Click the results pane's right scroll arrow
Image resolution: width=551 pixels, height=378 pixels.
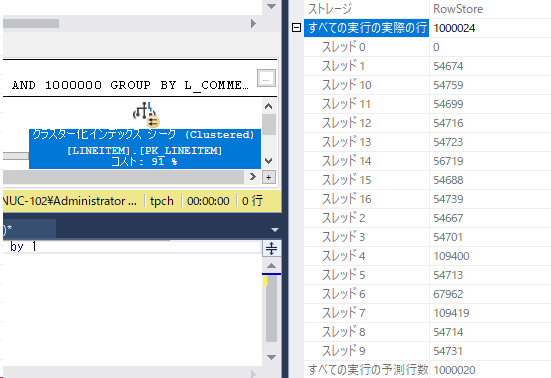click(x=253, y=24)
